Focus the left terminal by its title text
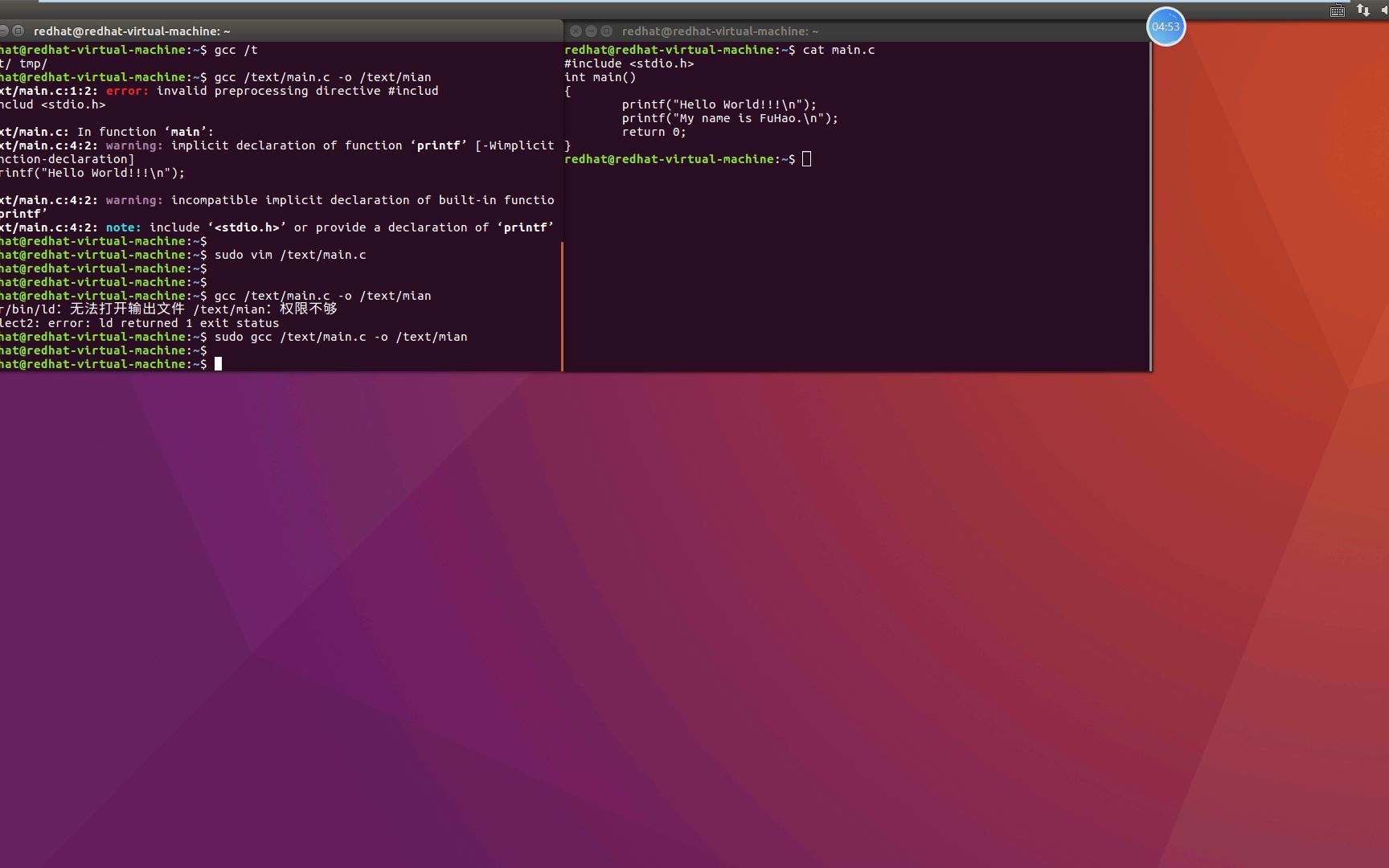This screenshot has height=868, width=1389. pos(132,31)
